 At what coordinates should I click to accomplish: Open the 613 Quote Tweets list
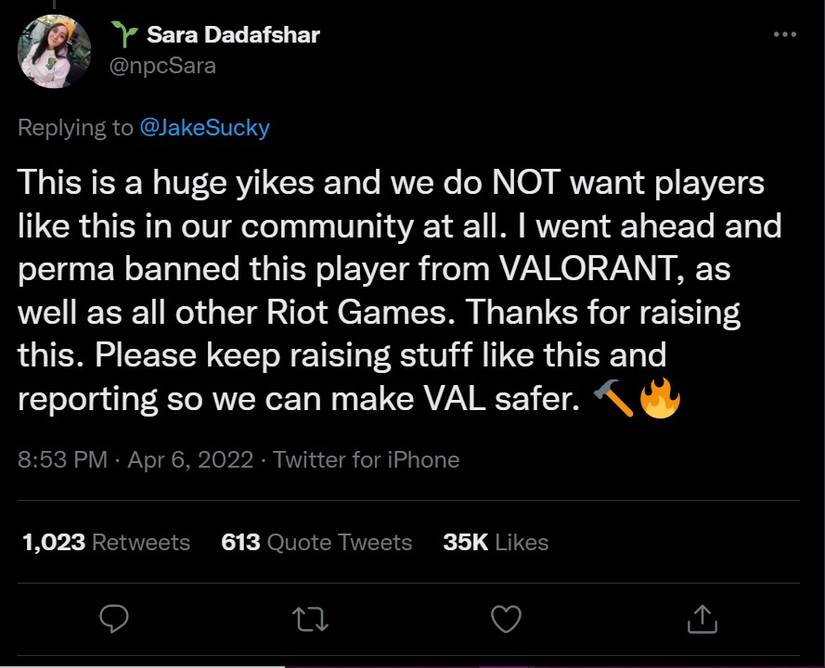(x=315, y=542)
